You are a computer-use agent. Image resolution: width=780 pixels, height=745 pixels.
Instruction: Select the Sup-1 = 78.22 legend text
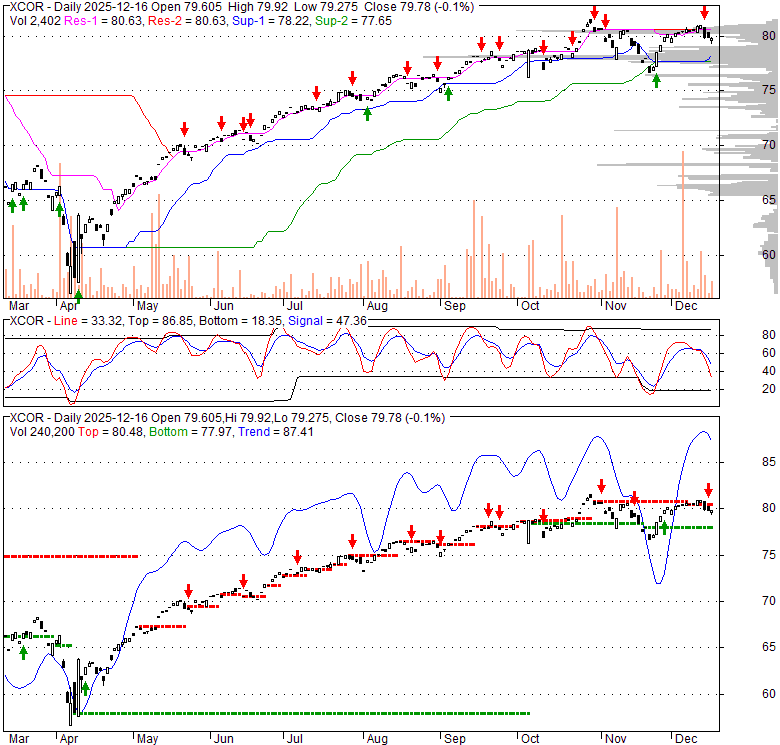click(271, 21)
